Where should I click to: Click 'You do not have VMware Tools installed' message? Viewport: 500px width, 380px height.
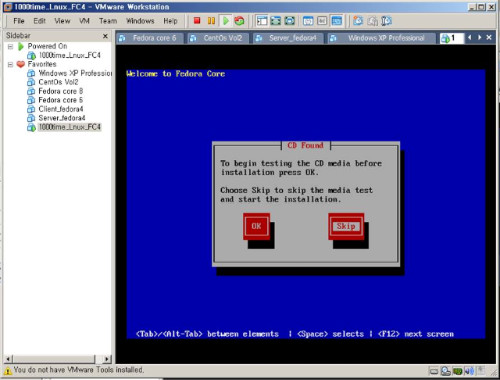(79, 370)
